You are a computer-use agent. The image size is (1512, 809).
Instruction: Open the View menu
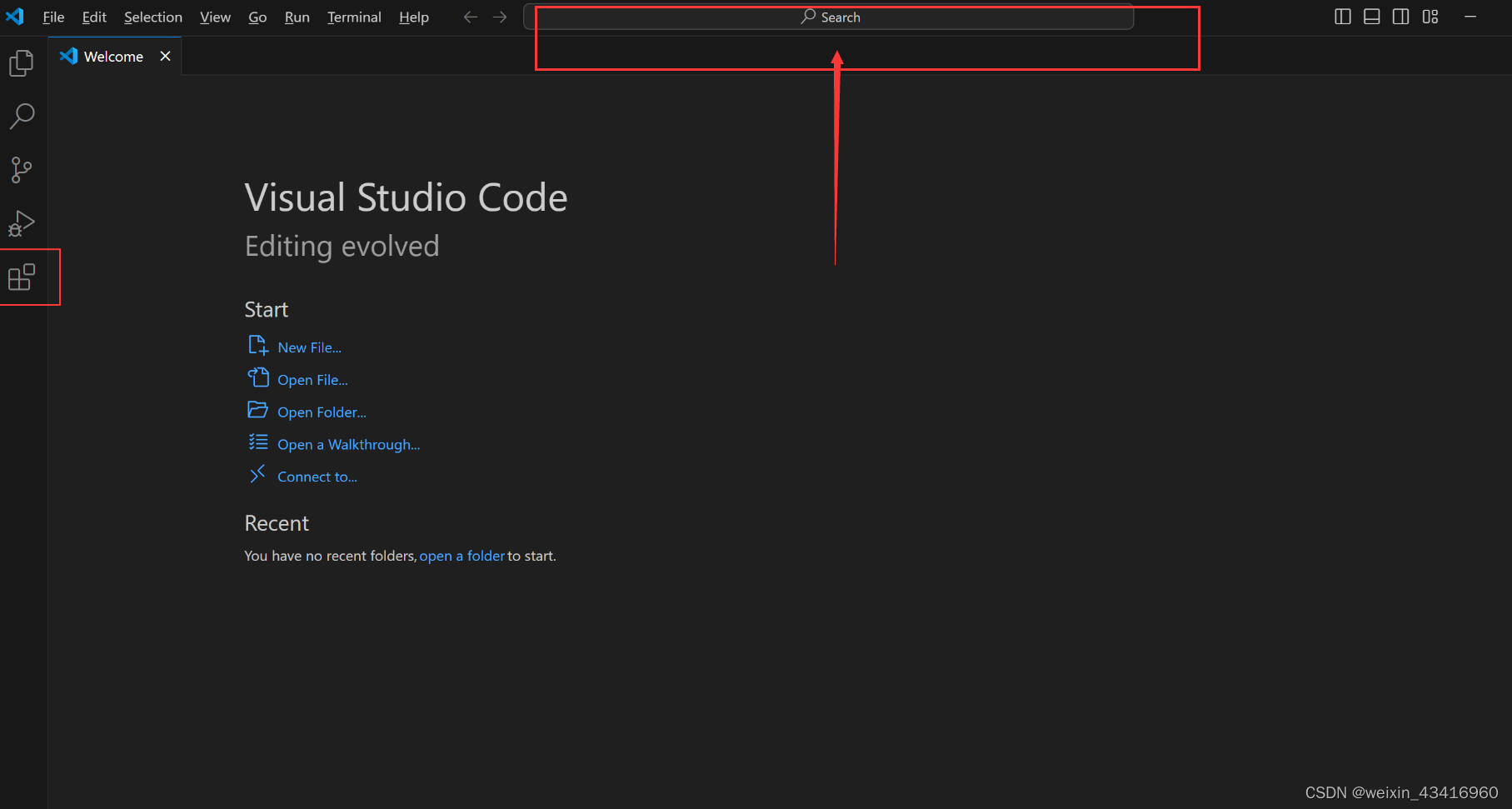[215, 17]
